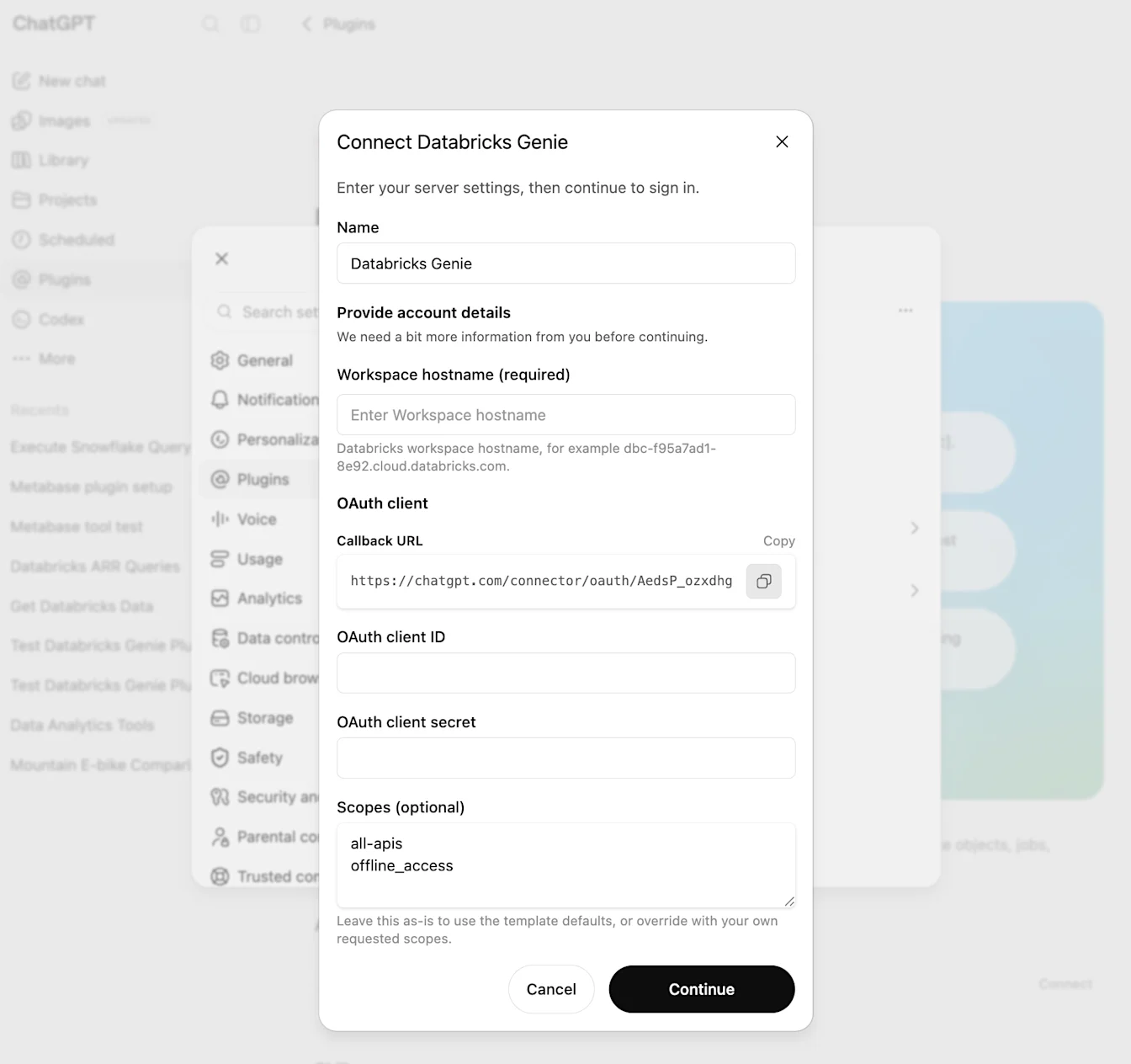The width and height of the screenshot is (1131, 1064).
Task: Start a New chat in the ChatGPT sidebar
Action: [x=59, y=81]
